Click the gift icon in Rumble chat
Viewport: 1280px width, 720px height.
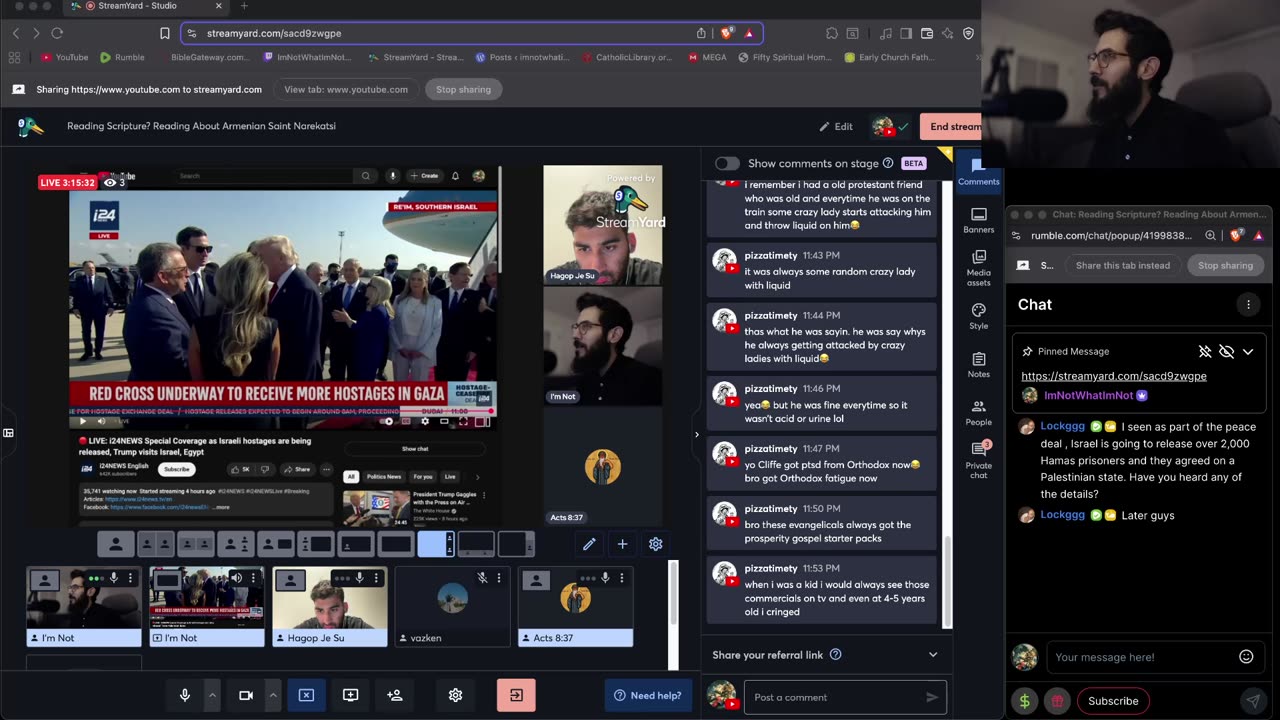coord(1057,701)
